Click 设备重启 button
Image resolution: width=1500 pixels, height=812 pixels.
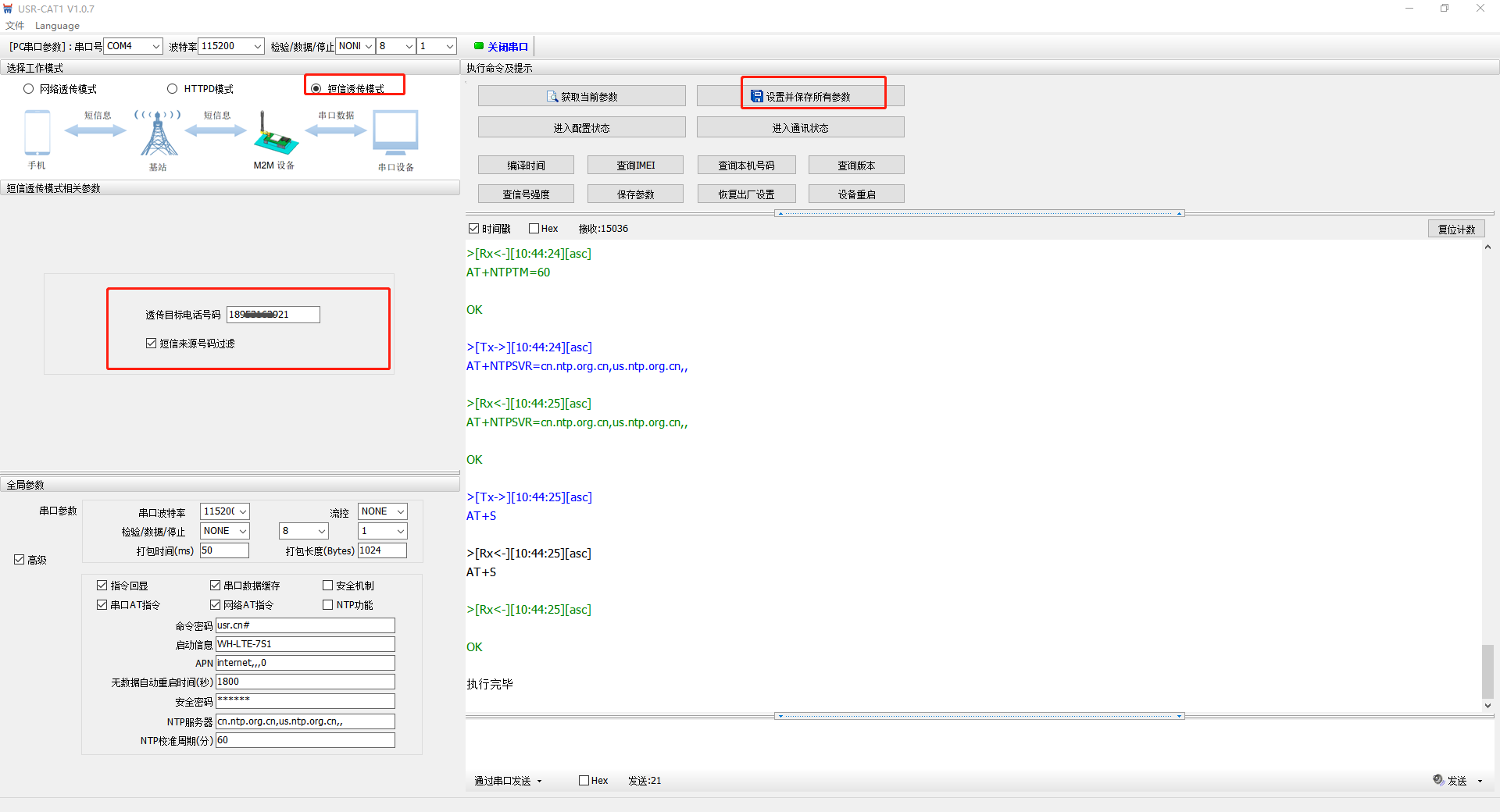tap(856, 194)
